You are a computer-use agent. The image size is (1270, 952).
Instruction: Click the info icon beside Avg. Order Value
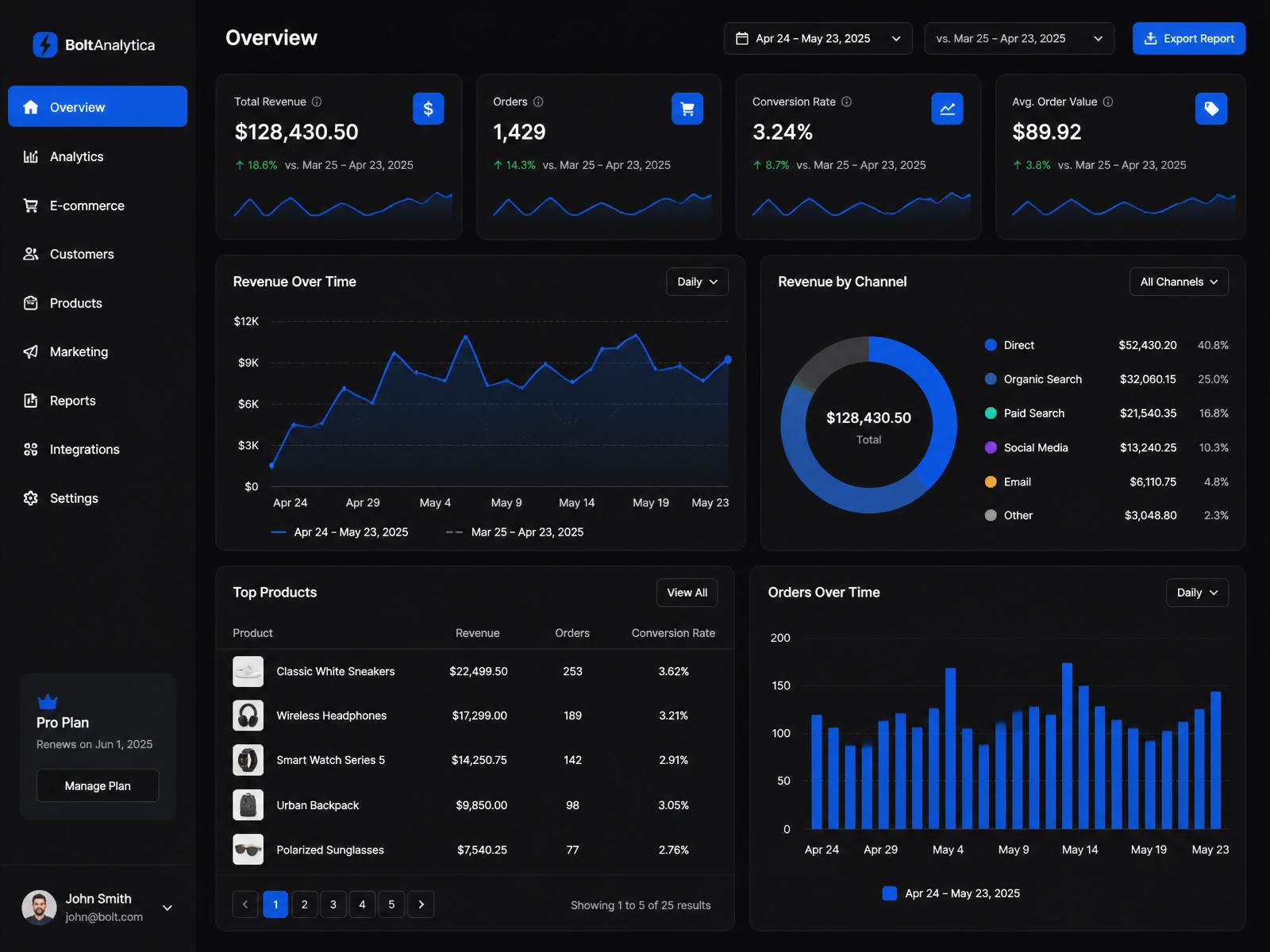click(1108, 102)
